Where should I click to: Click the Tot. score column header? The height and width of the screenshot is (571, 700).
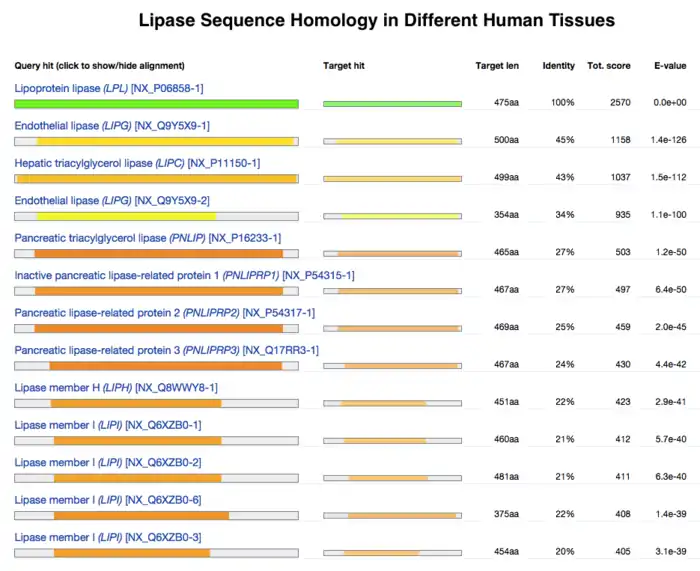pyautogui.click(x=609, y=66)
